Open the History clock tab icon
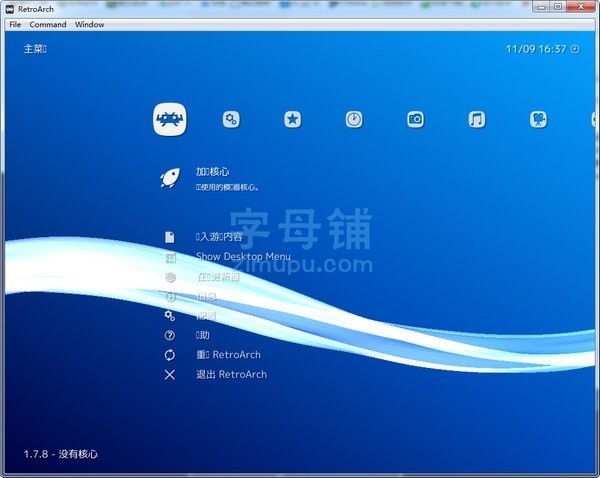Image resolution: width=600 pixels, height=478 pixels. [354, 119]
